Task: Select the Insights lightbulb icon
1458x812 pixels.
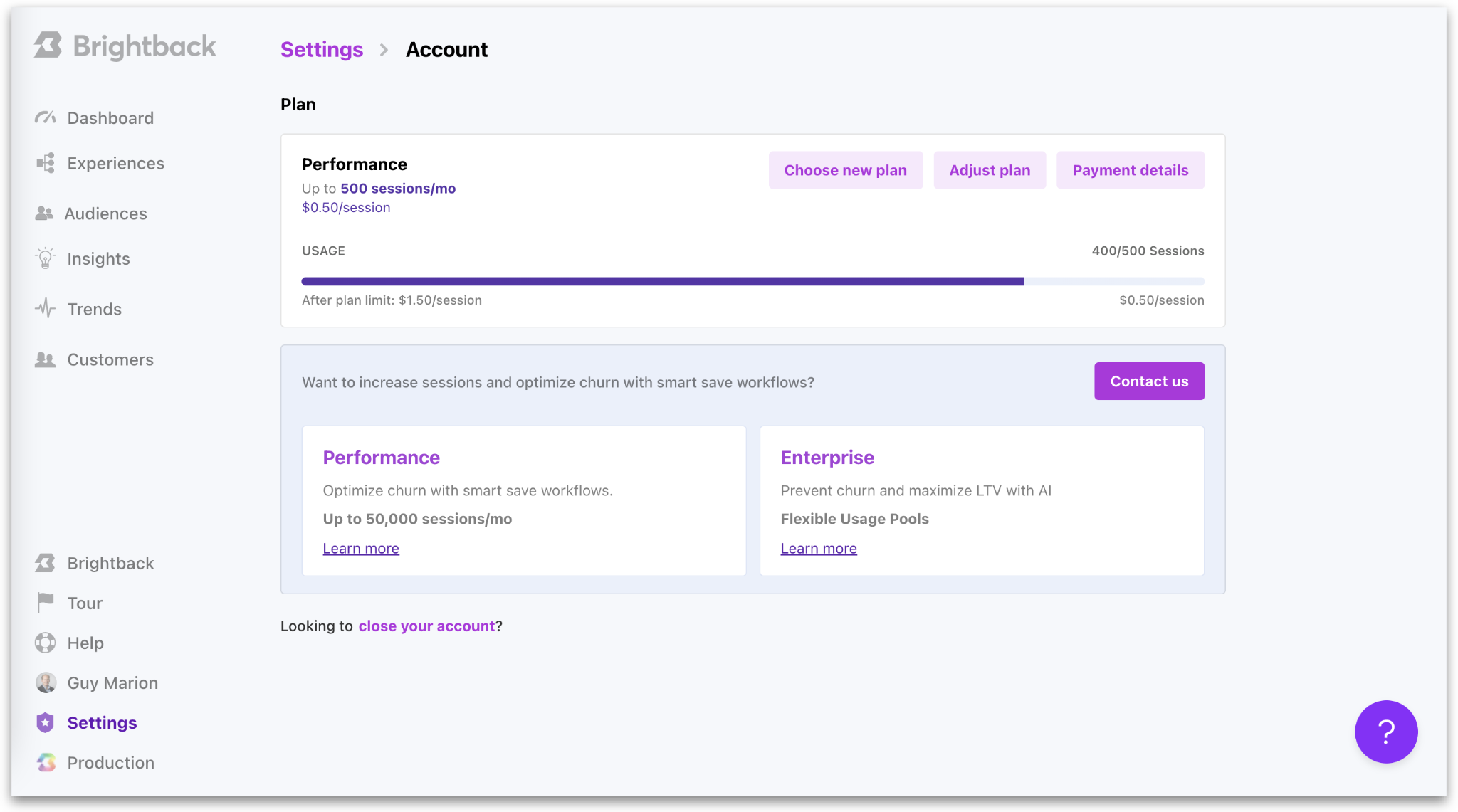Action: (46, 258)
